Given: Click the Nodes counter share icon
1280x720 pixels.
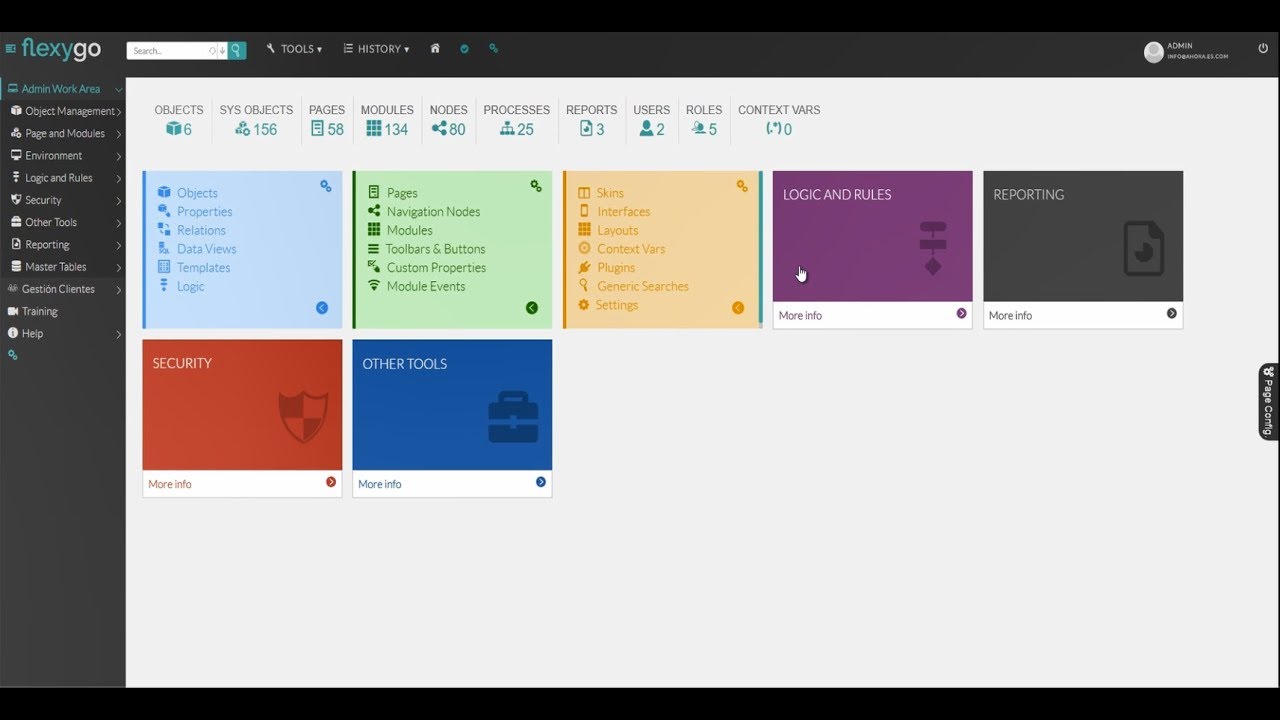Looking at the screenshot, I should click(439, 129).
